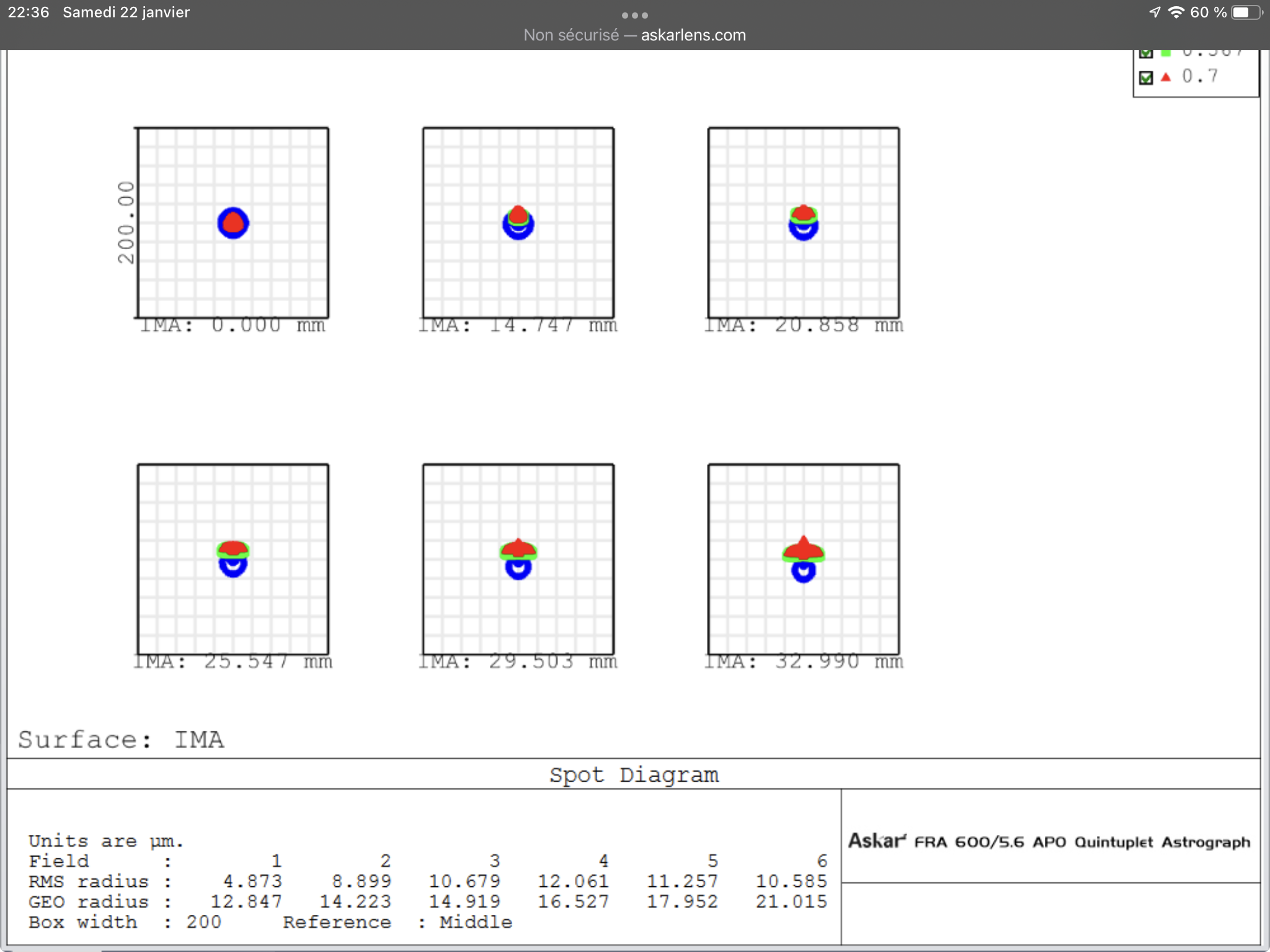Screen dimensions: 1270x952
Task: Click the IMA 29.503 mm spot plot
Action: click(518, 559)
